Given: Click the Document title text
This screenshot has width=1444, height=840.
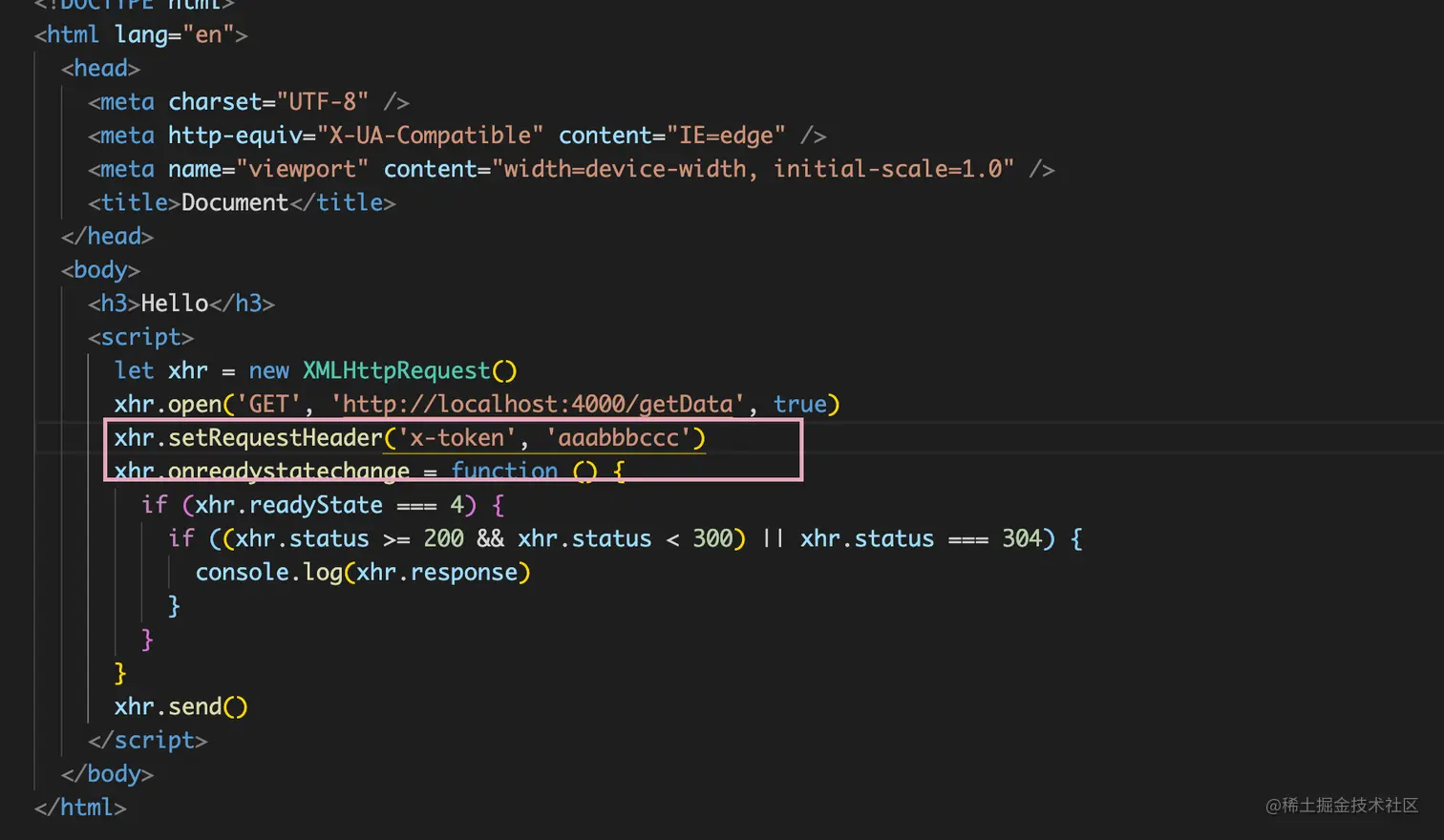Looking at the screenshot, I should 235,203.
